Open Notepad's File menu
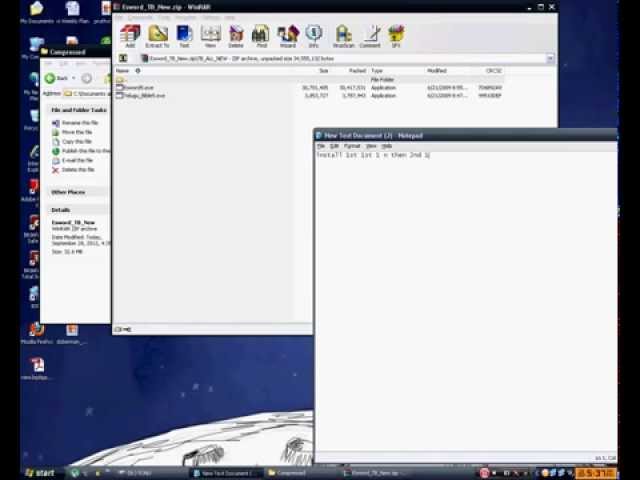 coord(321,146)
